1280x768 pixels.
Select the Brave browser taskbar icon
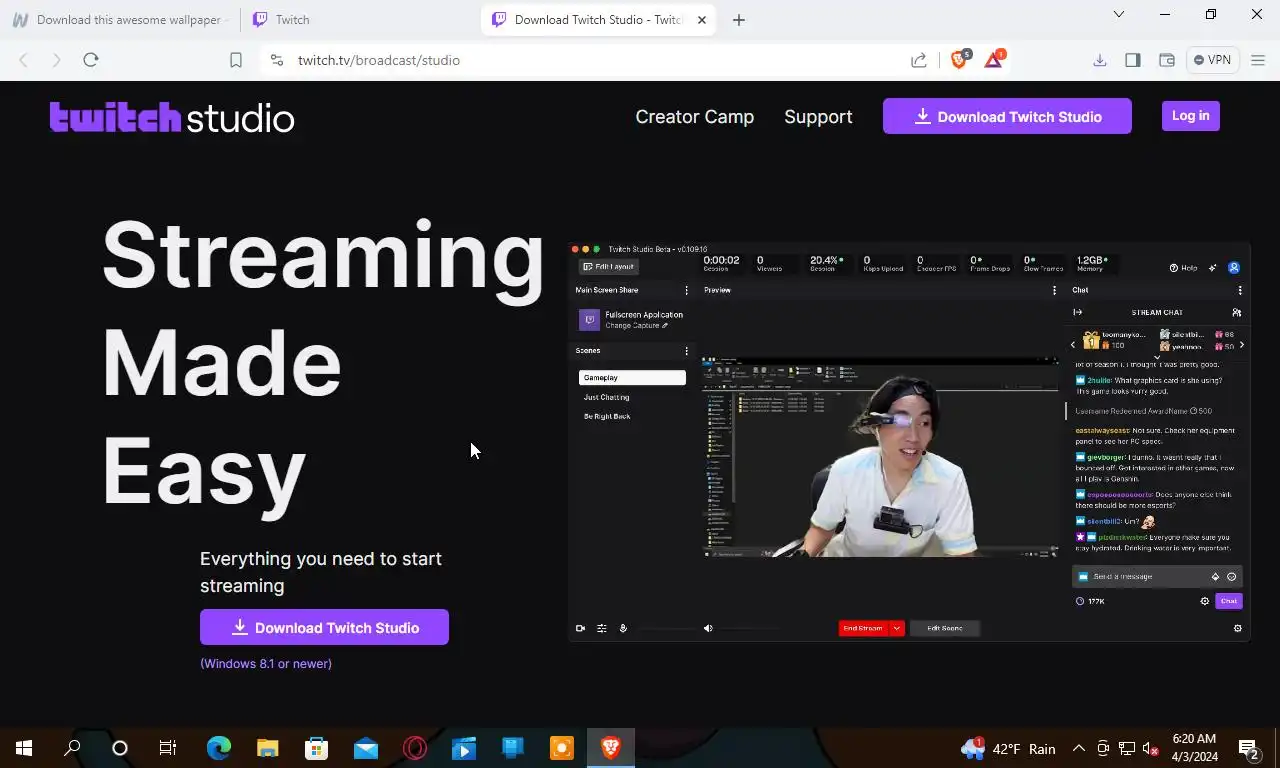pyautogui.click(x=611, y=748)
